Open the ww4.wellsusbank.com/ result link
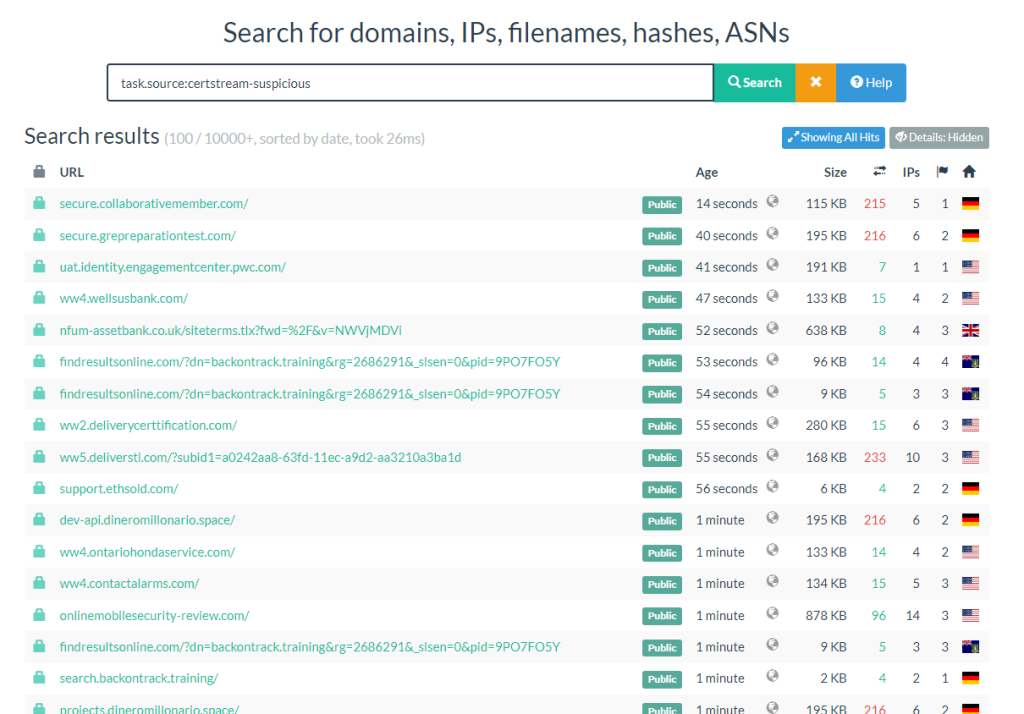This screenshot has width=1024, height=714. 124,299
